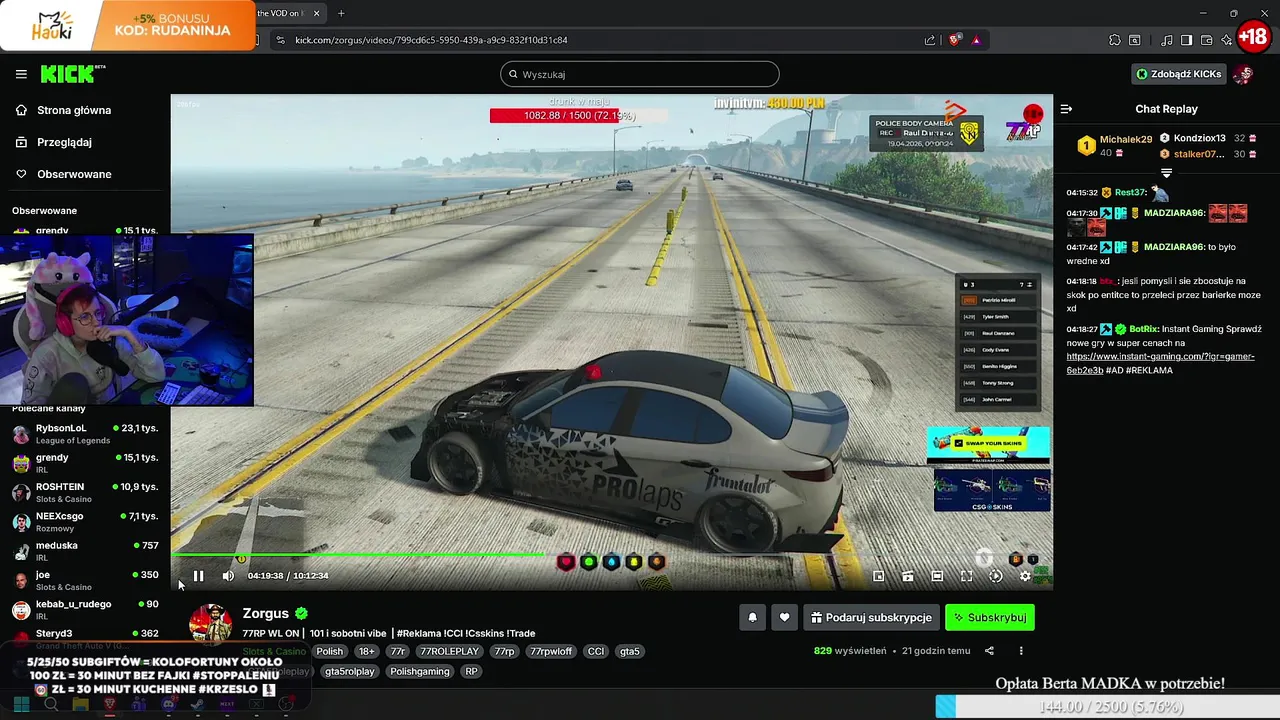This screenshot has width=1280, height=720.
Task: Toggle the browser sidebar panel icon
Action: (1186, 40)
